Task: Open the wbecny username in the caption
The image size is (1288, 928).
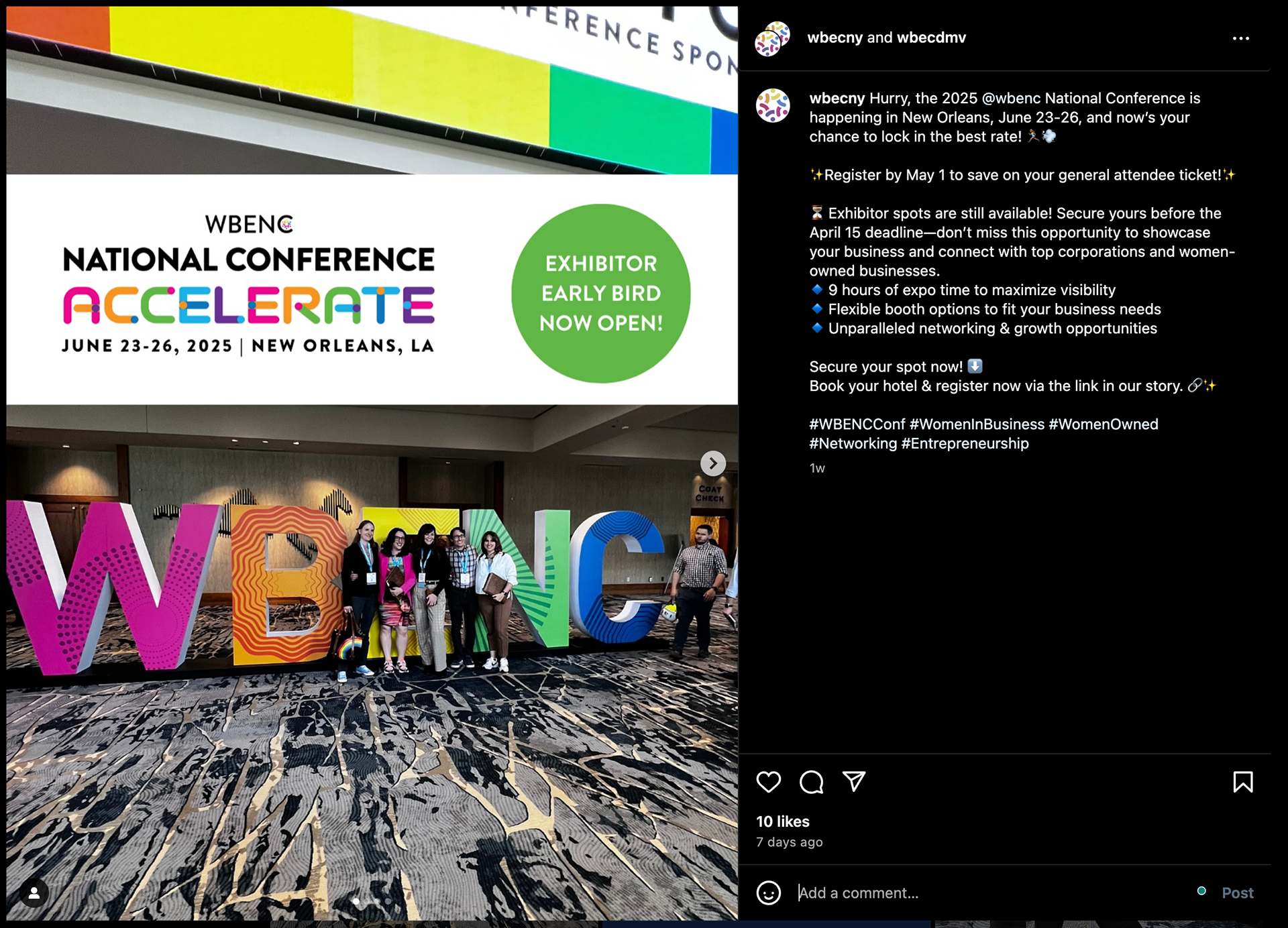Action: 837,98
